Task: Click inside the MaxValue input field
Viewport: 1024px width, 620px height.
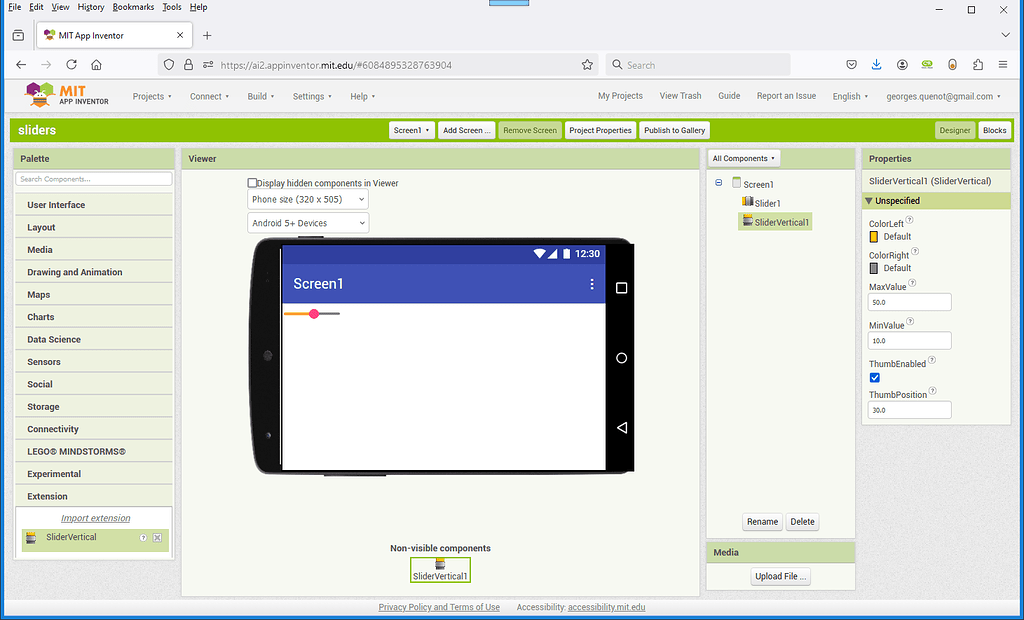Action: (x=909, y=301)
